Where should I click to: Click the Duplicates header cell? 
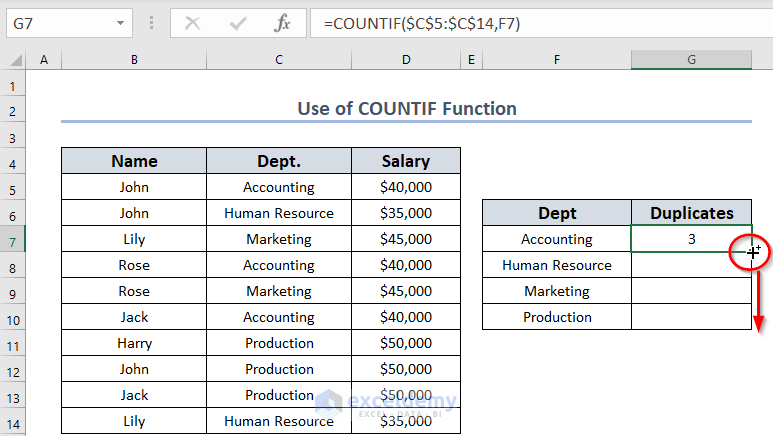tap(691, 213)
